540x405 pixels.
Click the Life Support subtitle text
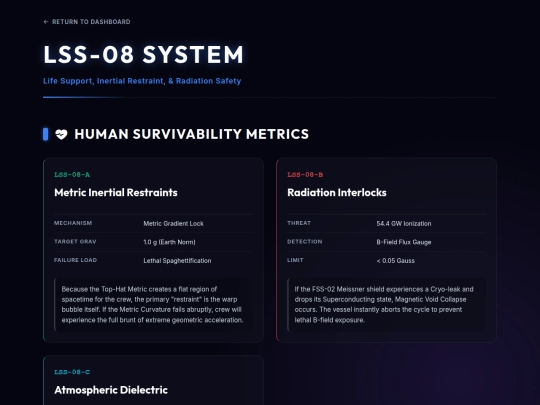[142, 81]
